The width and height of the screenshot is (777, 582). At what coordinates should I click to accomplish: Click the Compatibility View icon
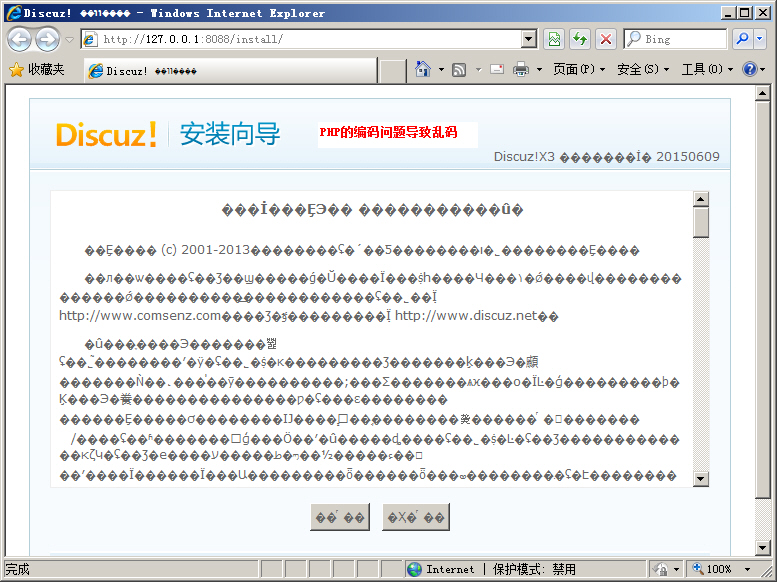point(554,39)
